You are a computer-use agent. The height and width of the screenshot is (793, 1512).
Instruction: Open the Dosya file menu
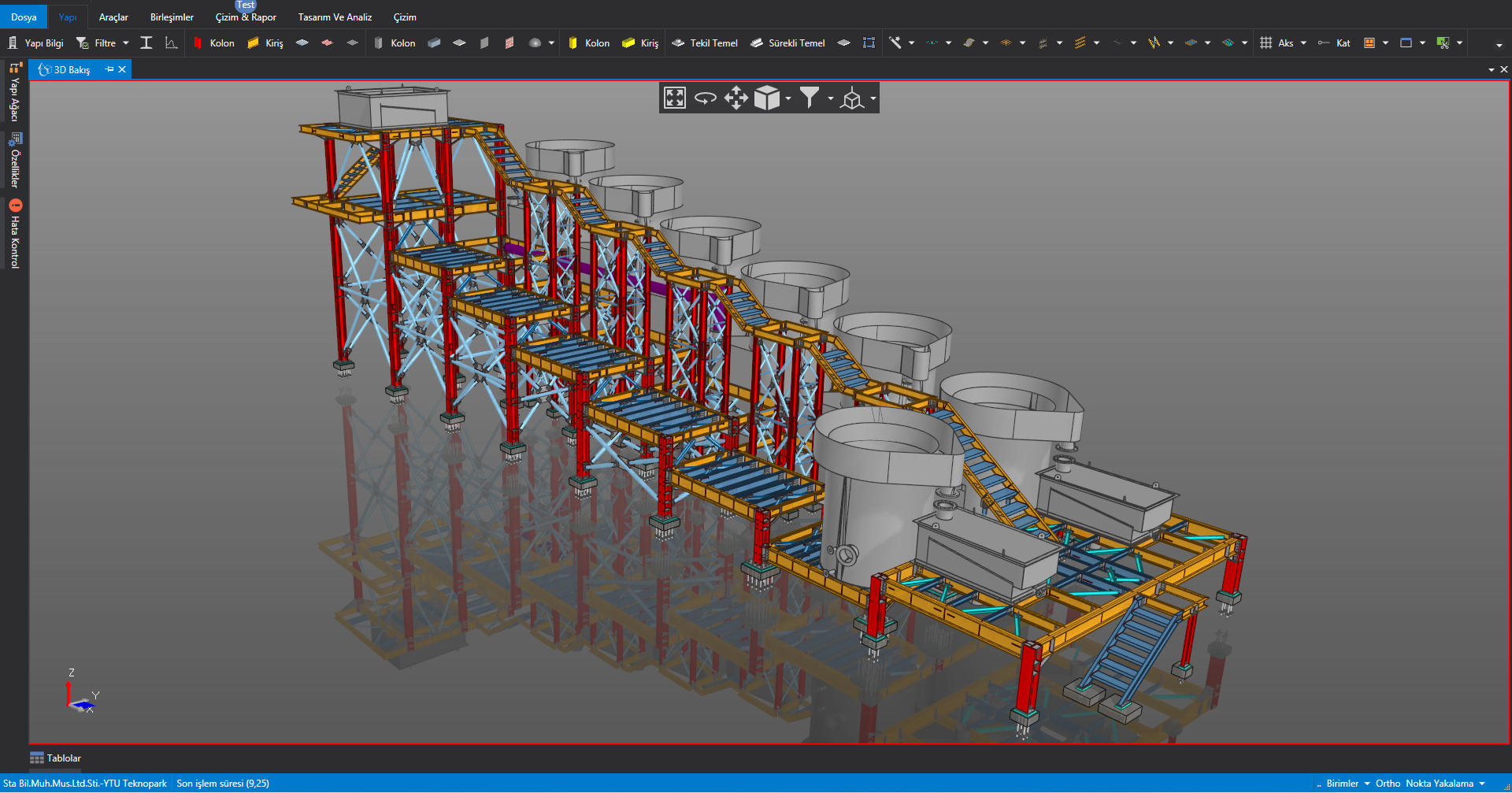[x=24, y=17]
